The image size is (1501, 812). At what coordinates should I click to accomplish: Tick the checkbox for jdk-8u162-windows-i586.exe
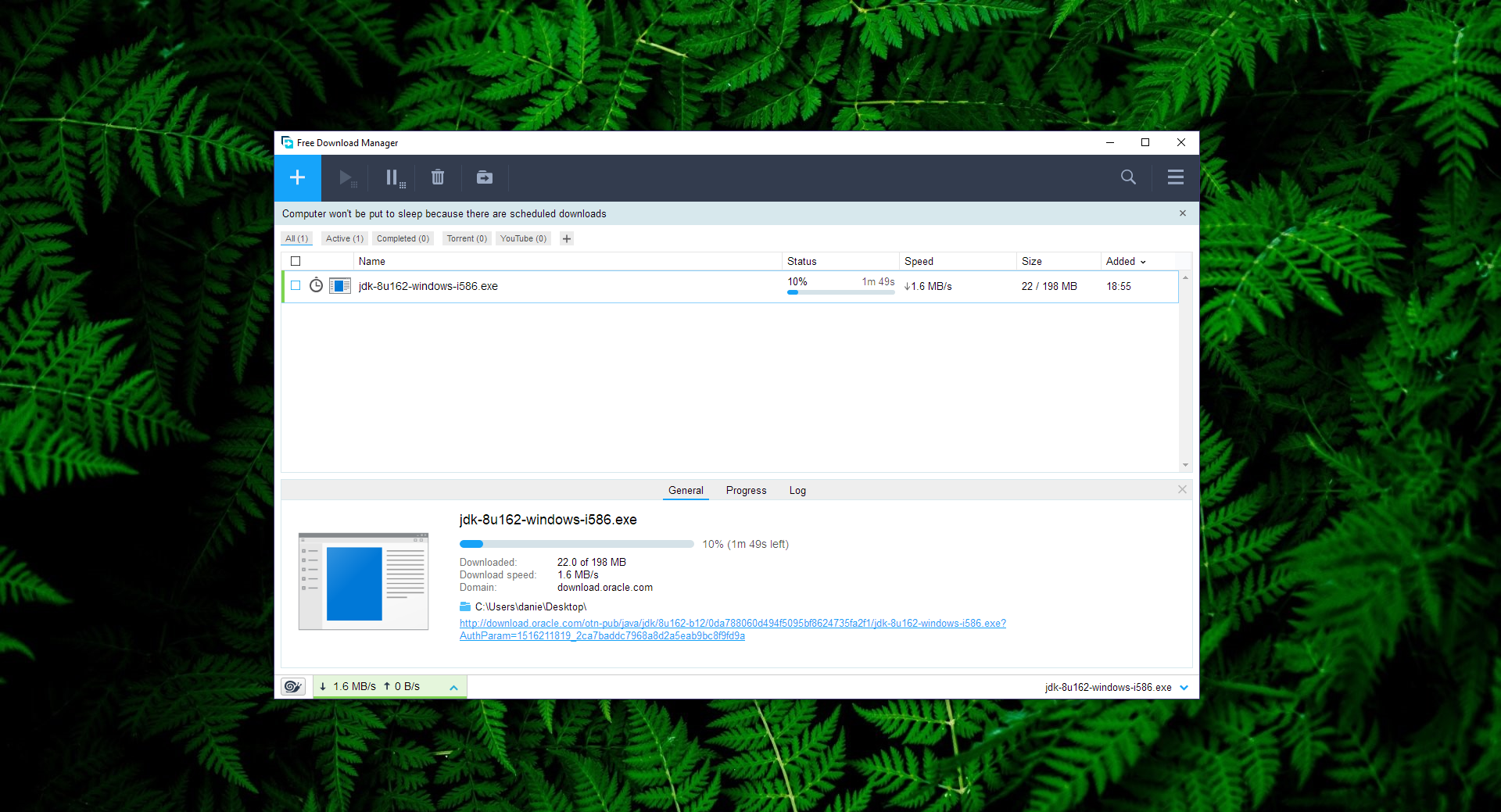click(x=296, y=286)
